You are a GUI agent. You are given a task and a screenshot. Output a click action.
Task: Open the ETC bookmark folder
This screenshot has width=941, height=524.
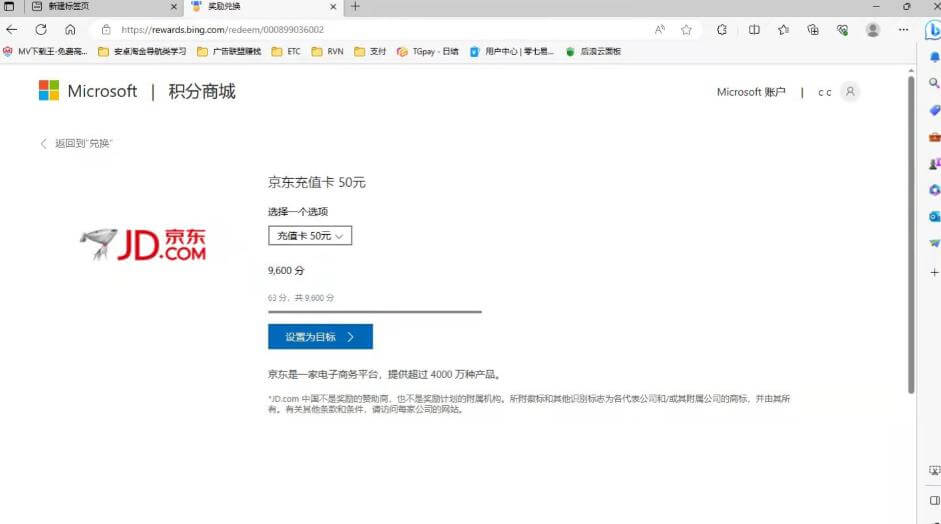(286, 52)
